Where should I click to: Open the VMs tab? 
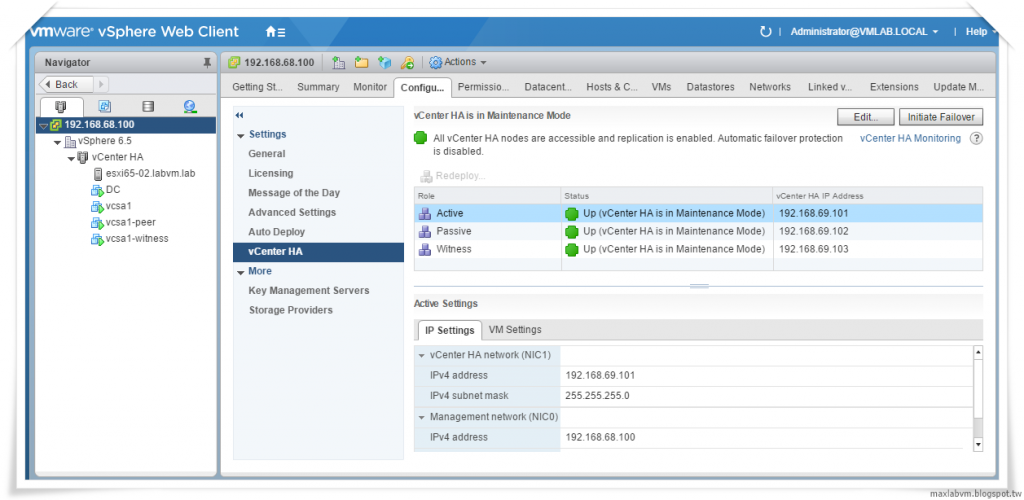tap(661, 87)
